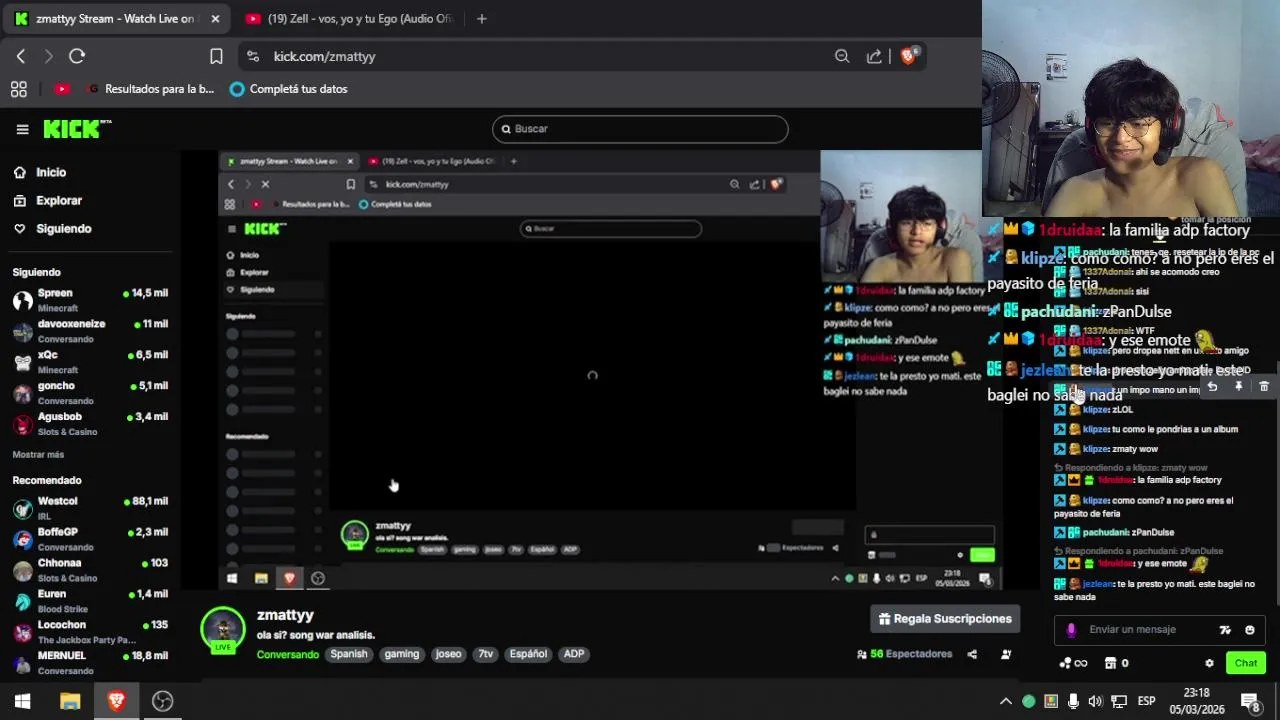This screenshot has width=1280, height=720.
Task: Bookmark this page with bookmark icon
Action: (x=216, y=56)
